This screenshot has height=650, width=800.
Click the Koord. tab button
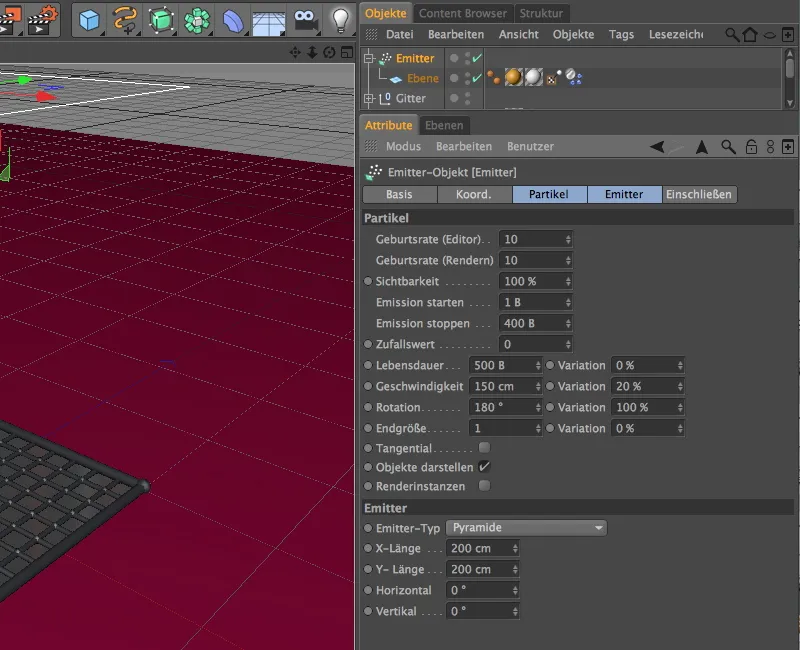coord(474,194)
